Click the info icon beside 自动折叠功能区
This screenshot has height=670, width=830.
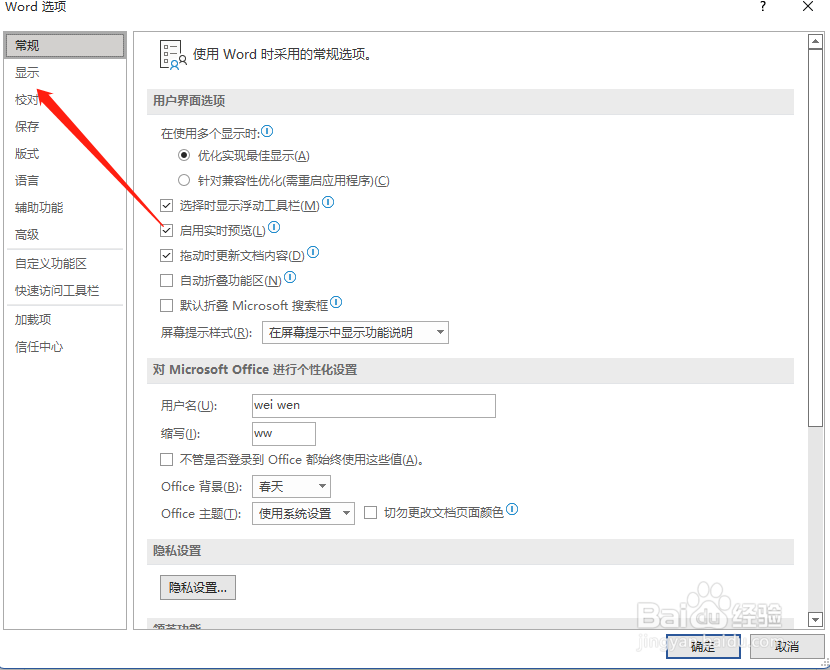point(290,277)
